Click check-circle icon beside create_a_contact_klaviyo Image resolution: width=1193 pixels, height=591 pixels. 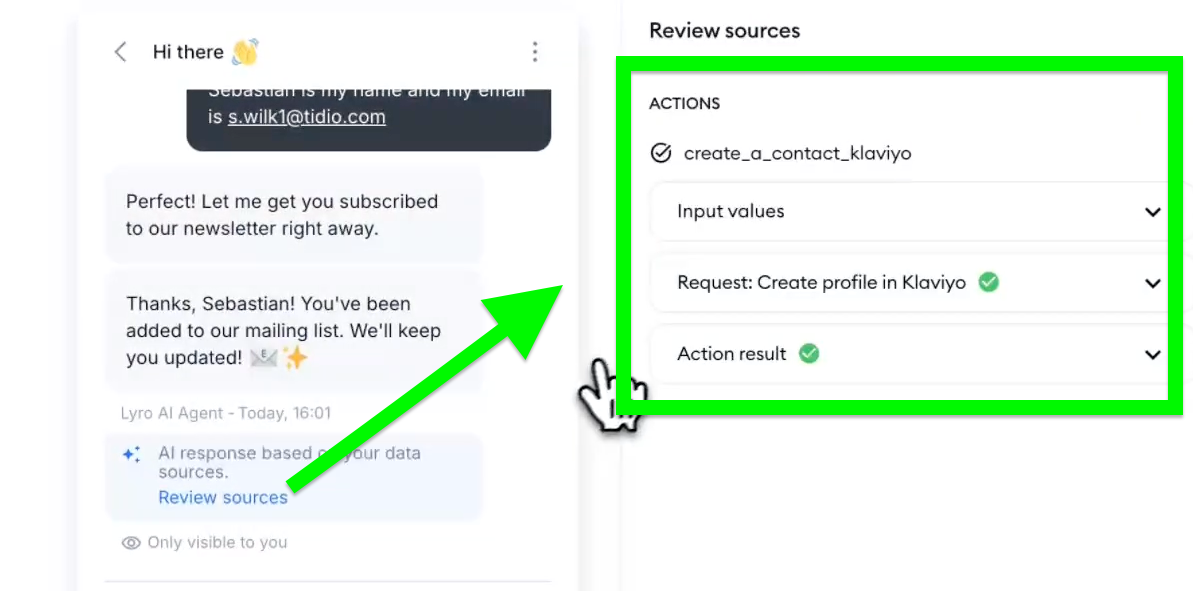pyautogui.click(x=660, y=153)
